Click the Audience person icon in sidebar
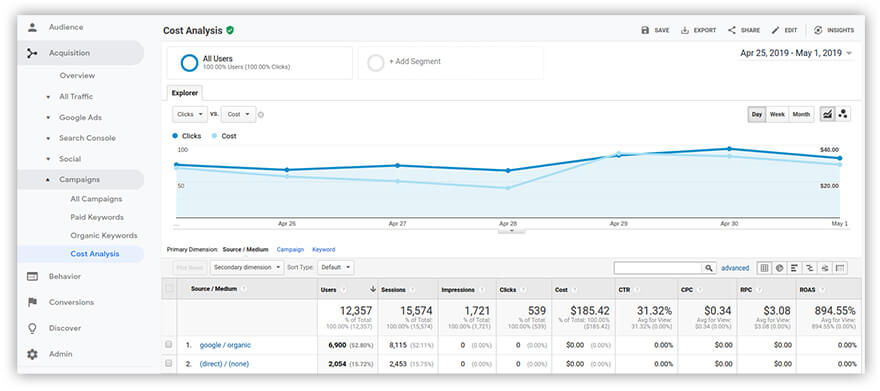Viewport: 880px width, 391px height. pos(32,27)
